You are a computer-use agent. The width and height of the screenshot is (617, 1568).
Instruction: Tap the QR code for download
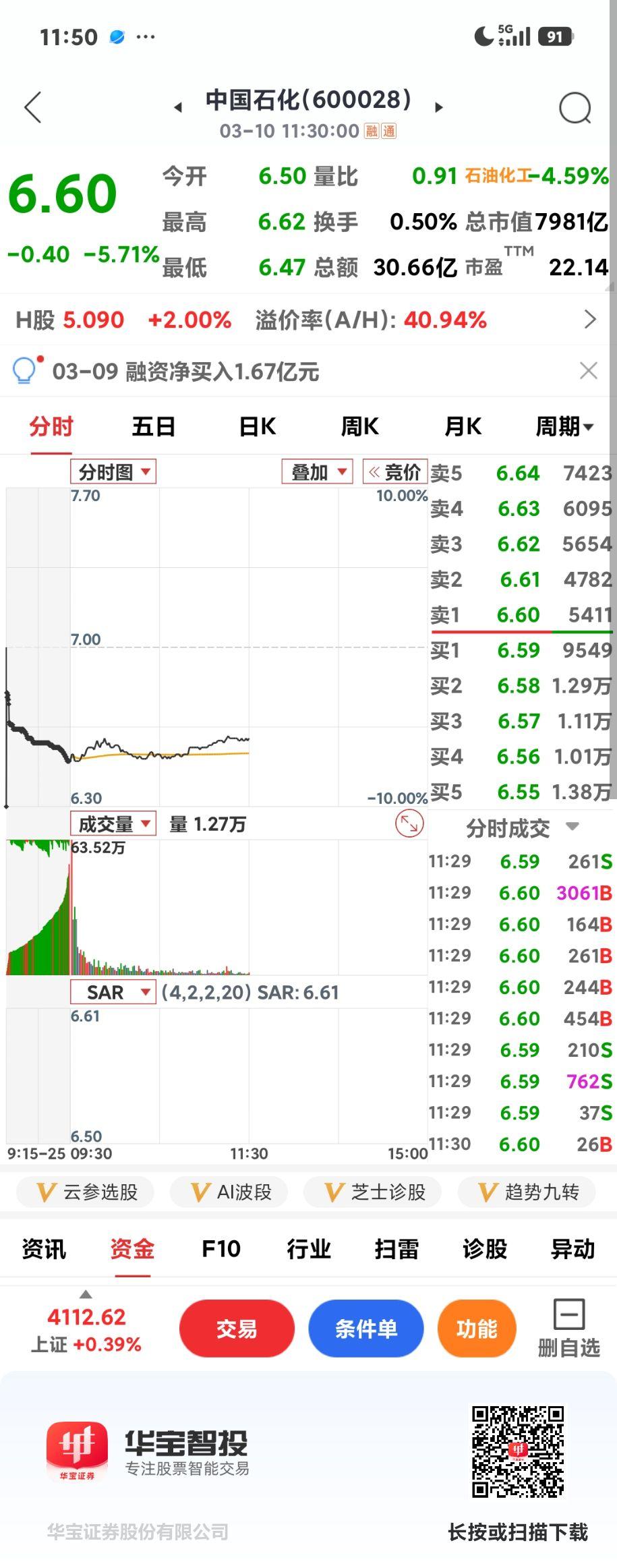pos(518,1451)
